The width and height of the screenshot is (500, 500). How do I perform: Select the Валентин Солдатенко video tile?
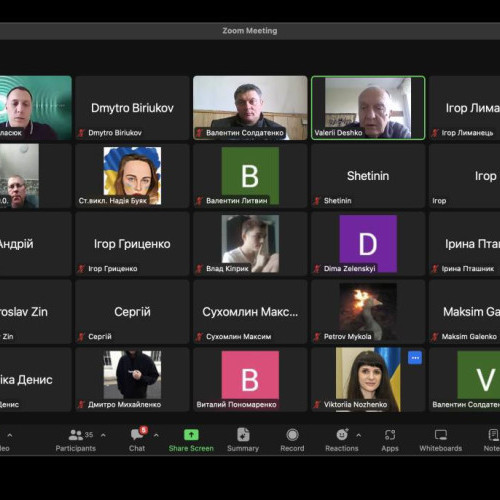click(250, 108)
